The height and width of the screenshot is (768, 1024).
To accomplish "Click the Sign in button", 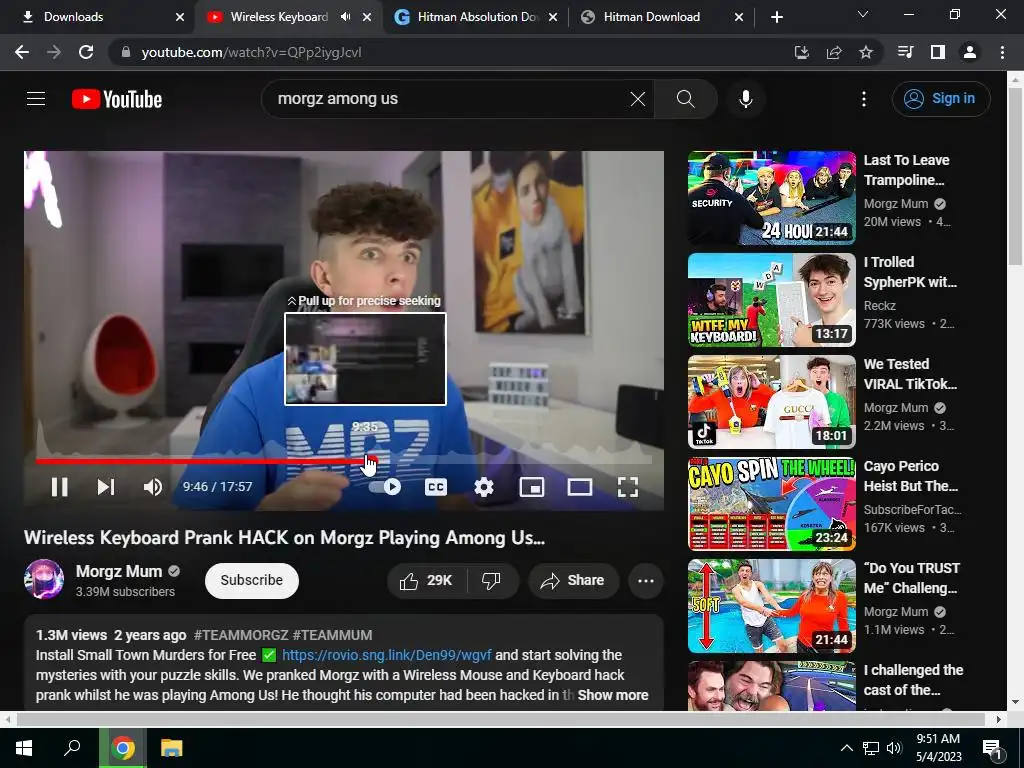I will coord(940,99).
